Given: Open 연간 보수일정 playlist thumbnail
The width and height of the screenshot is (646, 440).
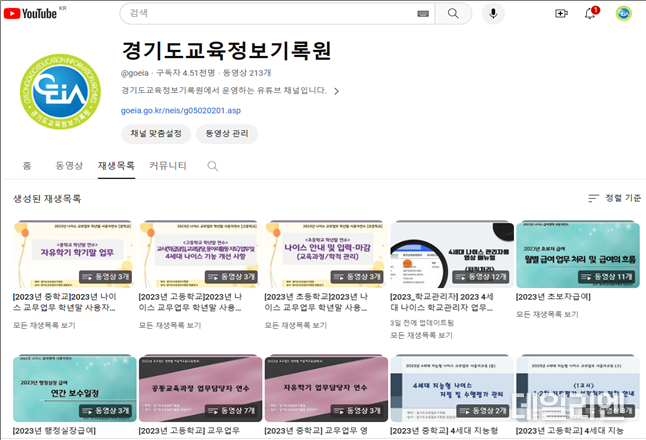Looking at the screenshot, I should [74, 388].
